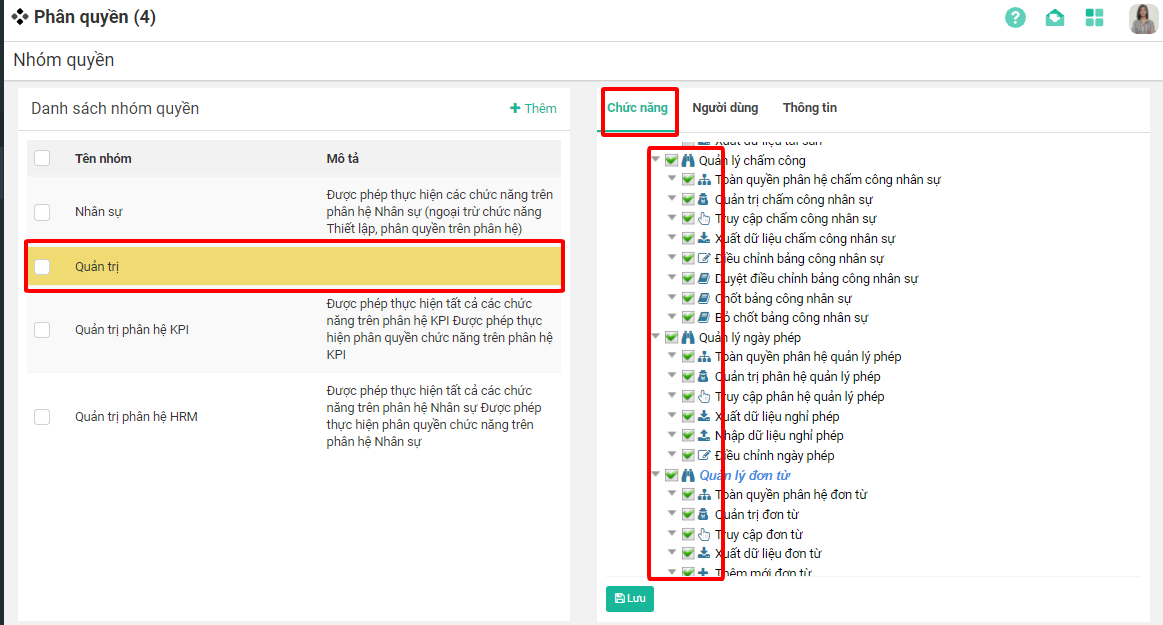Collapse the Quản lý ngày phép tree node

(x=656, y=338)
